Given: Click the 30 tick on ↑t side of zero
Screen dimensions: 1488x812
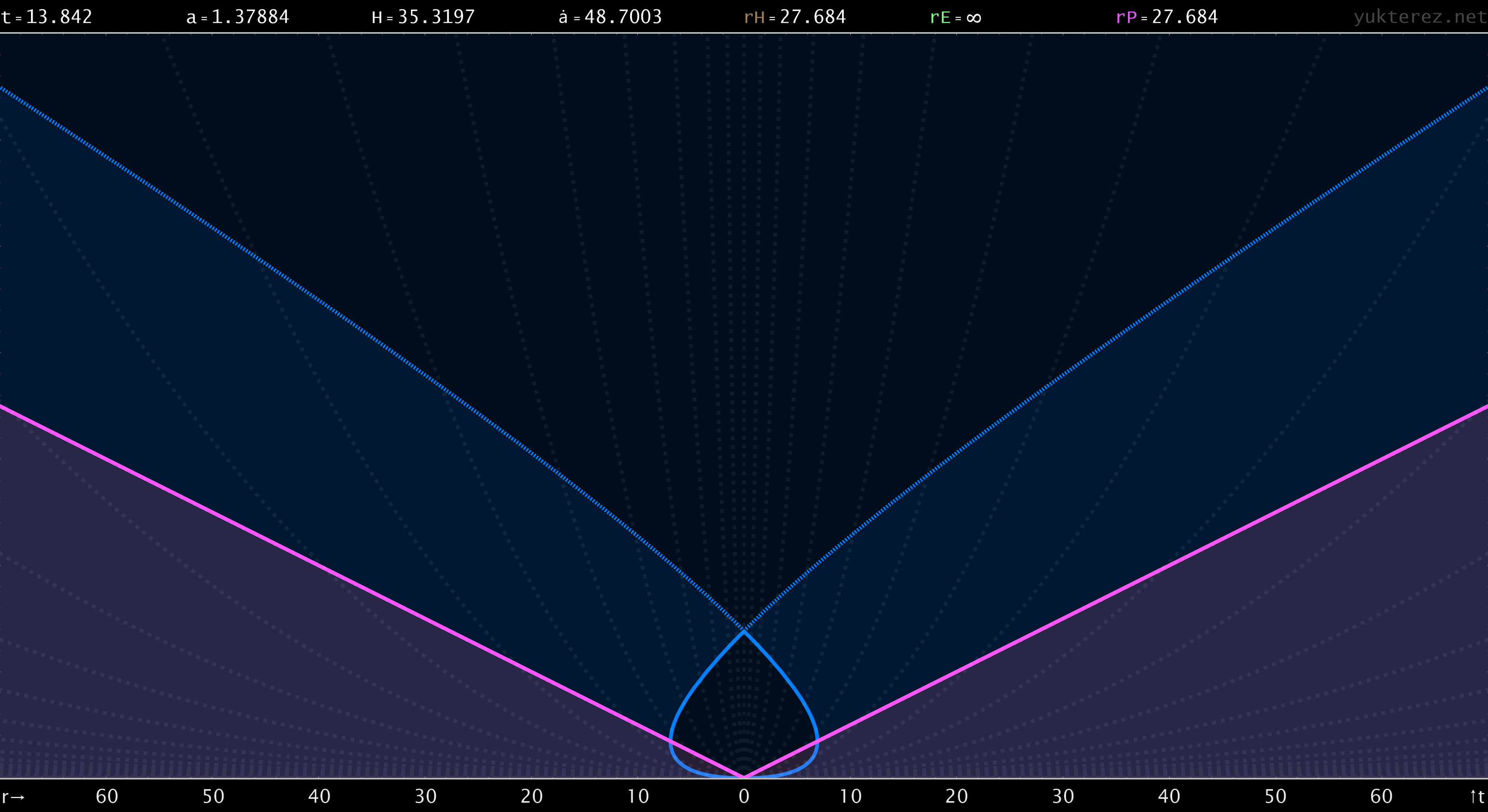Looking at the screenshot, I should point(1063,797).
